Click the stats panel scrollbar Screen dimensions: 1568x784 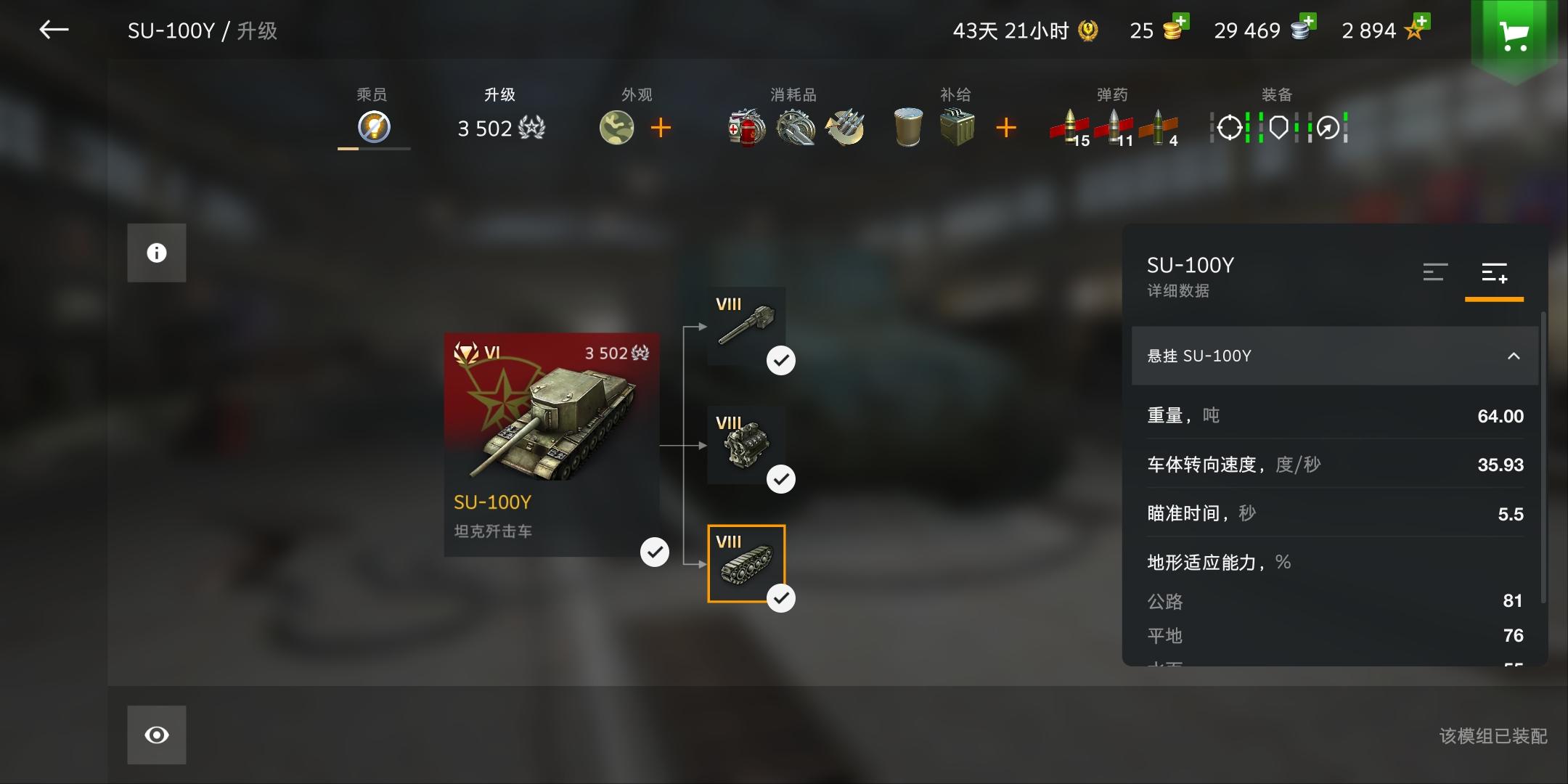pyautogui.click(x=1543, y=457)
